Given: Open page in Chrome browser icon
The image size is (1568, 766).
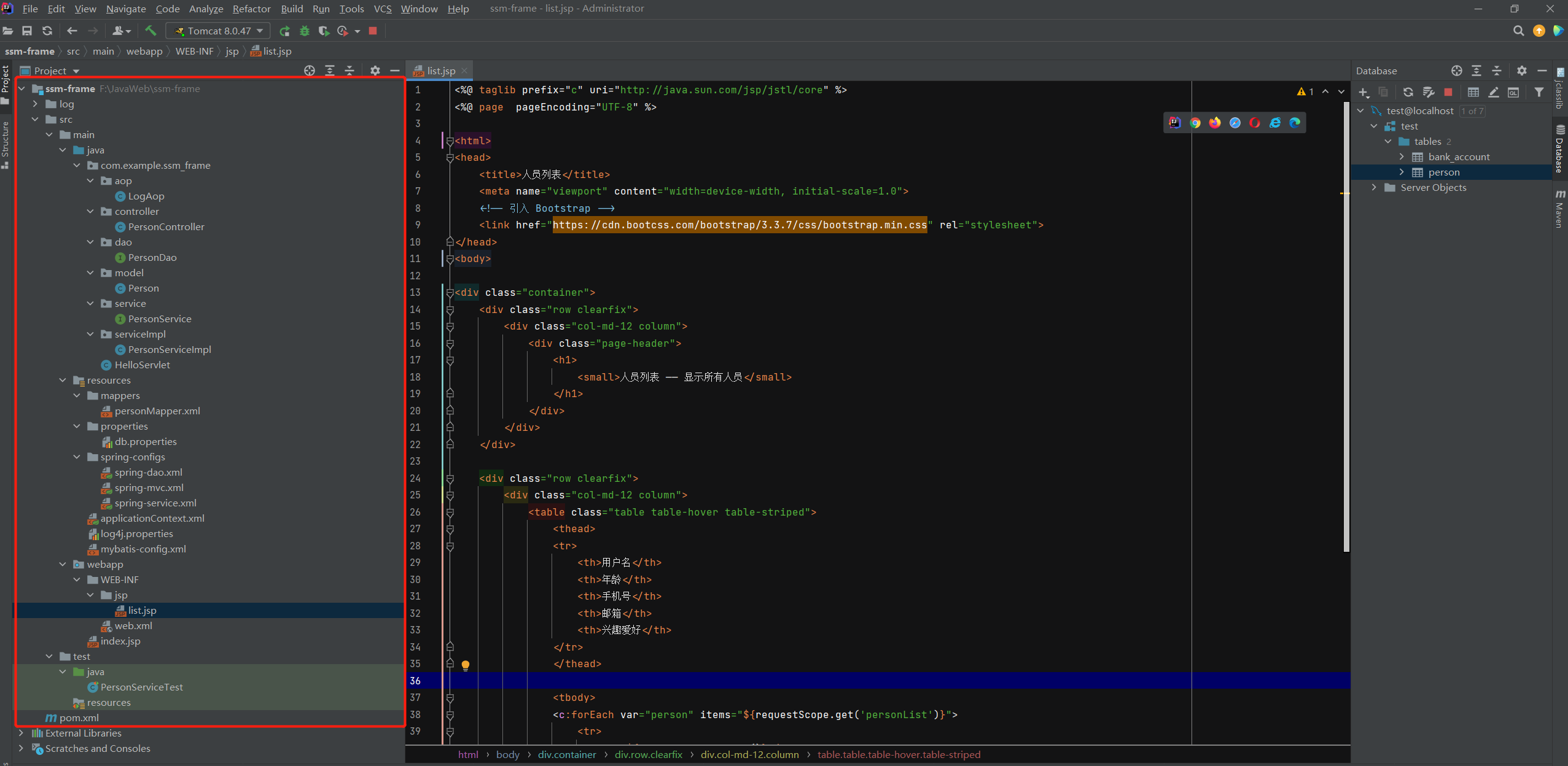Looking at the screenshot, I should coord(1195,123).
